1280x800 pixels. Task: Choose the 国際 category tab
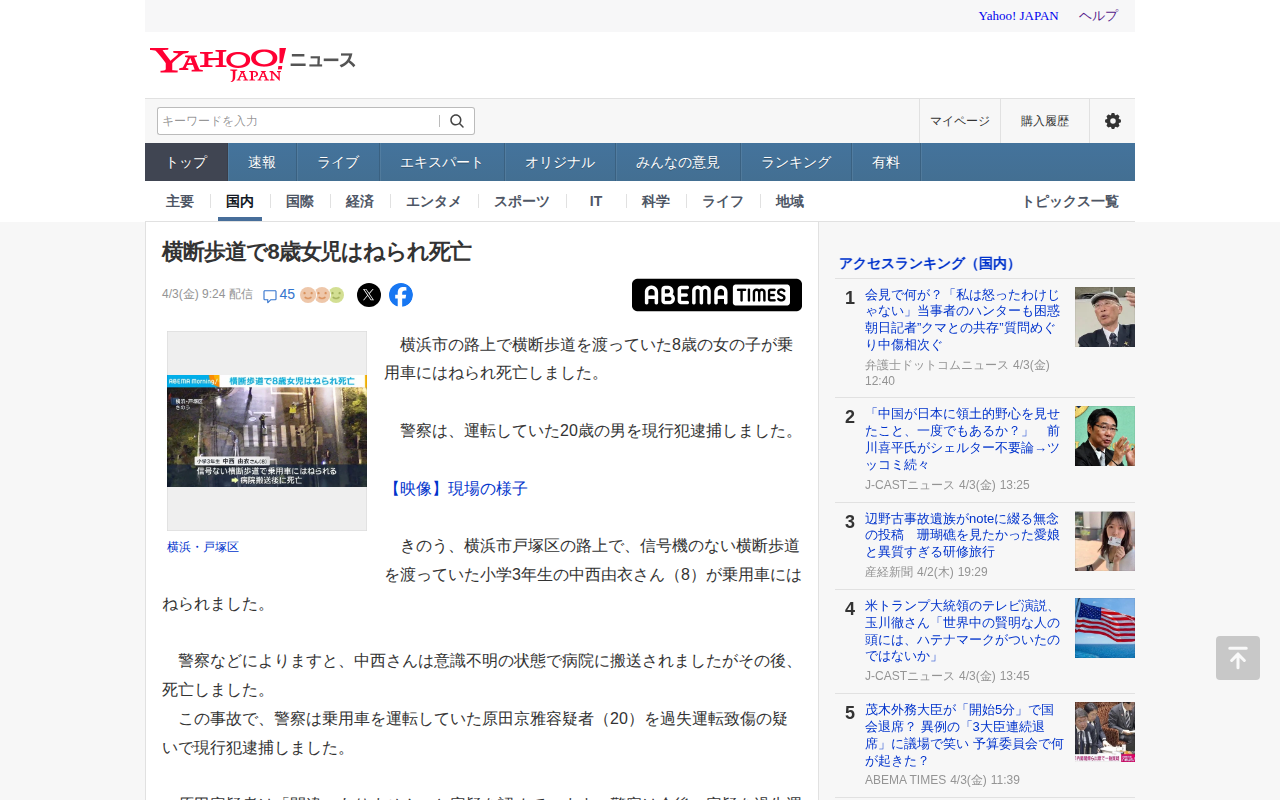300,201
